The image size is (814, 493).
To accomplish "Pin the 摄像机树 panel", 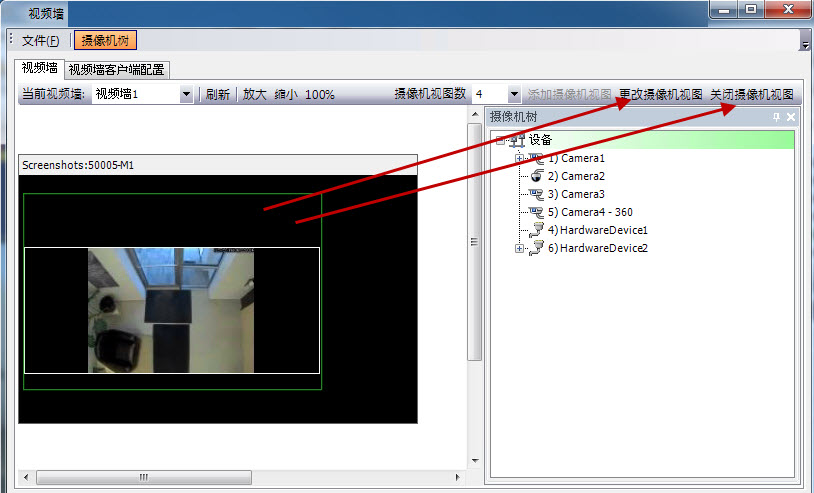I will [x=776, y=117].
